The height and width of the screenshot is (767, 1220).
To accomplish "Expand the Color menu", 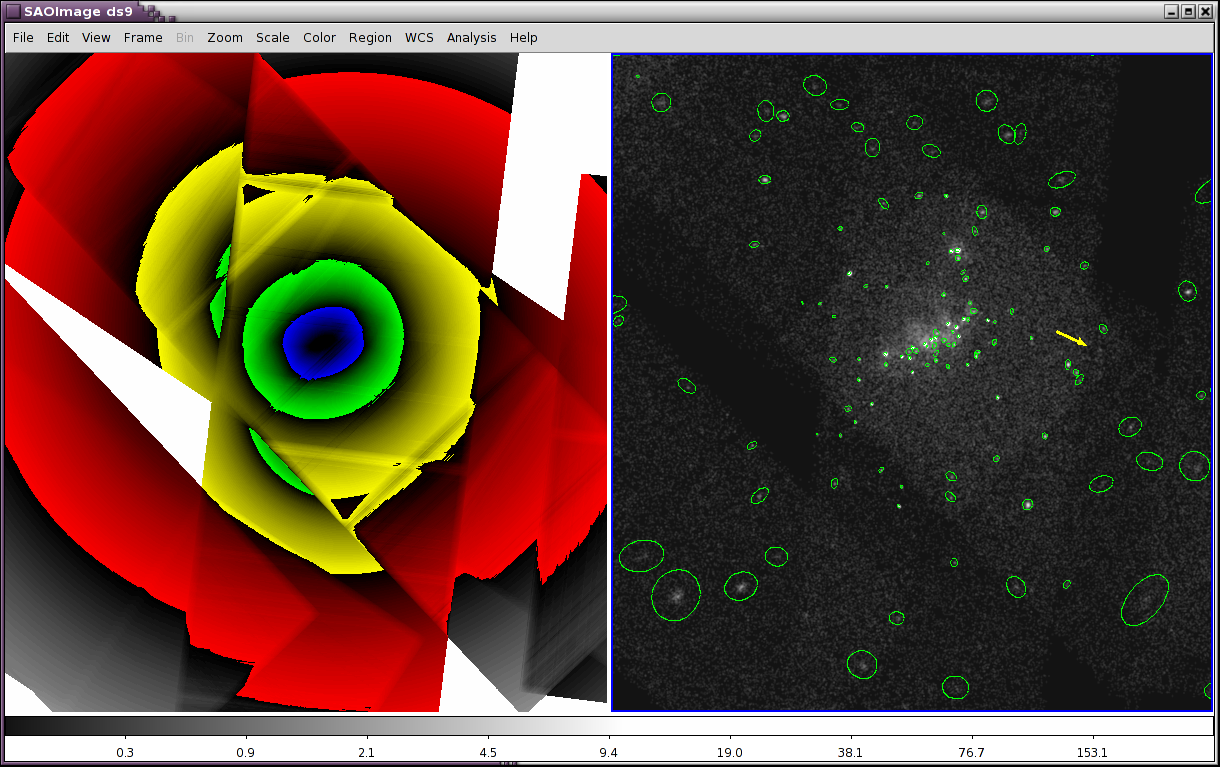I will (x=319, y=37).
